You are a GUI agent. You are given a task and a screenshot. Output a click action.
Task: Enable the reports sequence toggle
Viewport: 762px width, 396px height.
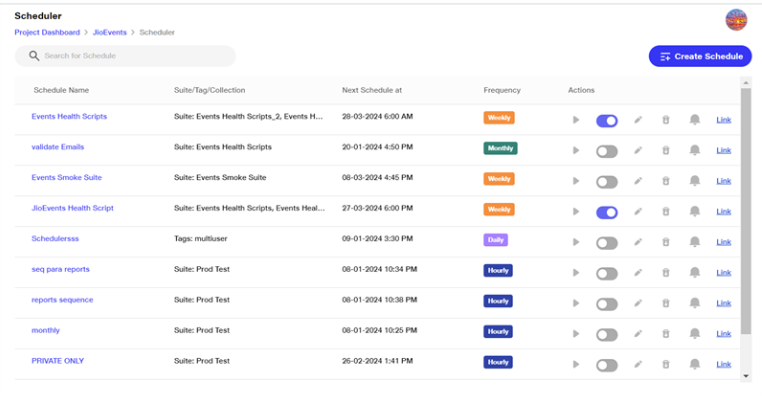607,305
